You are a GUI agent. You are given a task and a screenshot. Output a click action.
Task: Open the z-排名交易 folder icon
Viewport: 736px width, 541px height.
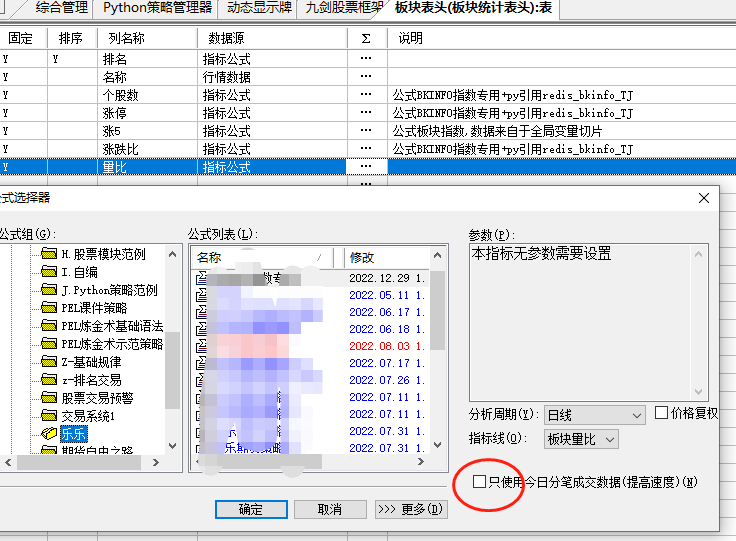point(49,380)
